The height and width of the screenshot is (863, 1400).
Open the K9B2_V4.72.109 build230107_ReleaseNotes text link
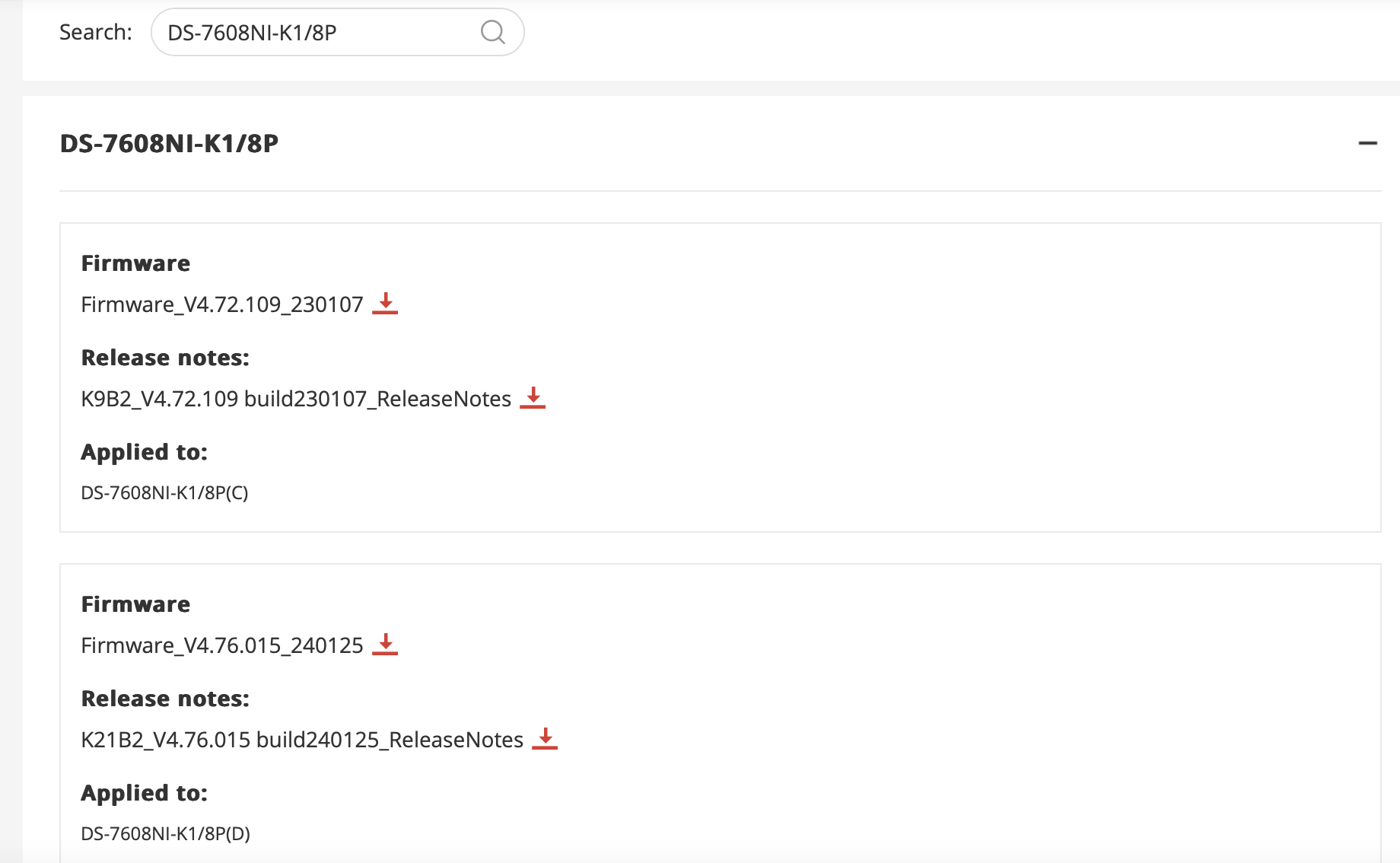tap(296, 399)
